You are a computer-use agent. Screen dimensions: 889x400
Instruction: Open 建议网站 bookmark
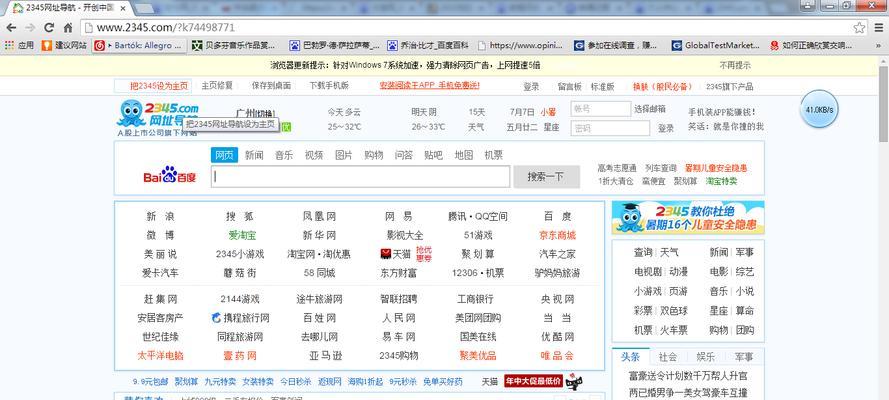click(64, 45)
